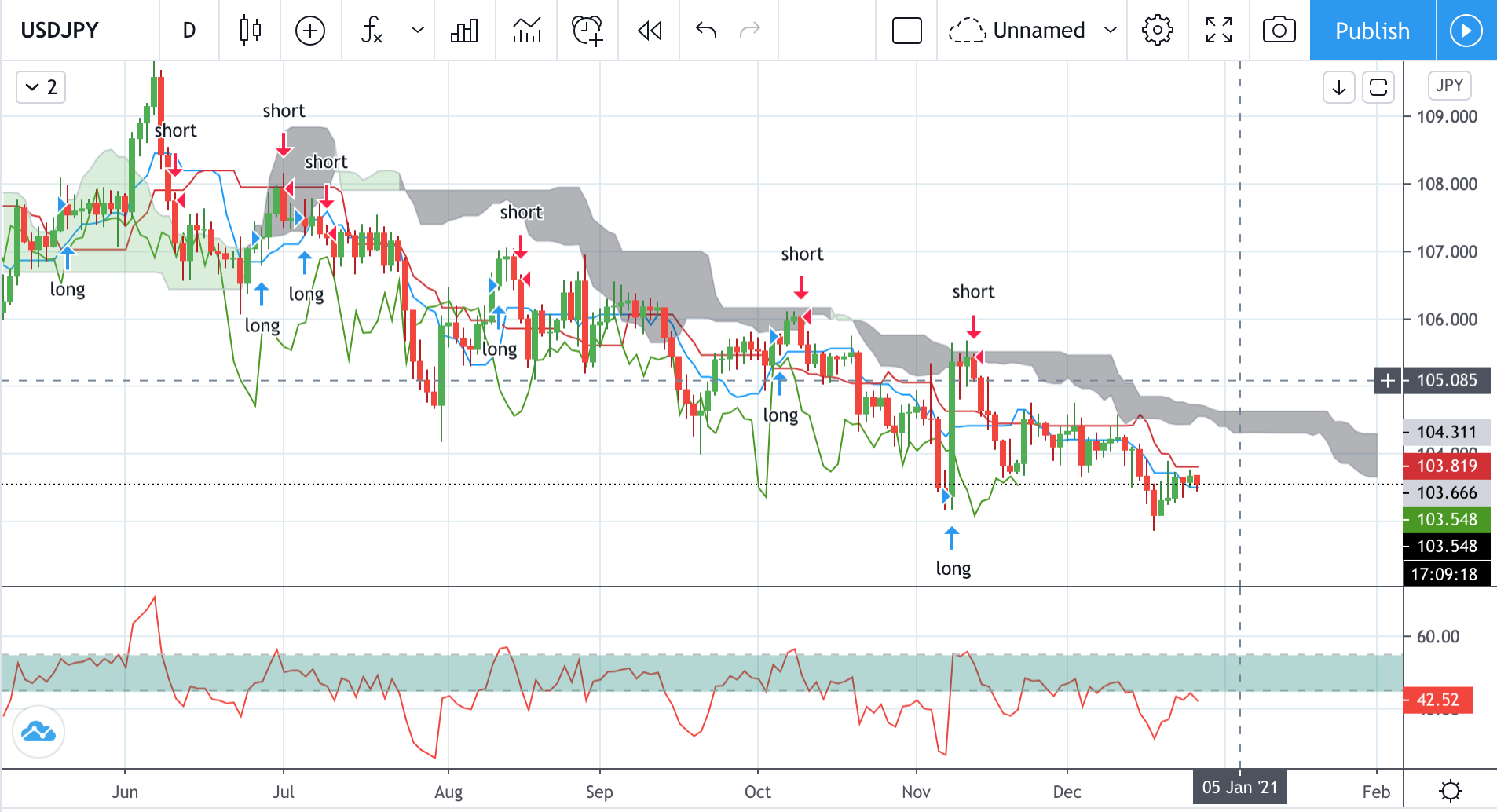Click the Ichimoku cloud round icon button

[38, 732]
